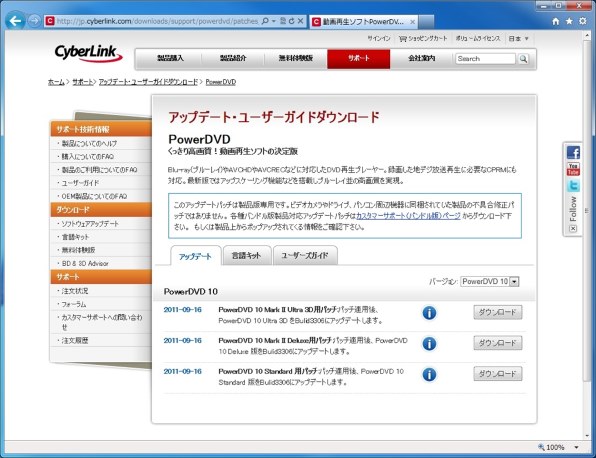Image resolution: width=596 pixels, height=458 pixels.
Task: Click info icon for PowerDVD 10 Standard patch
Action: 429,375
